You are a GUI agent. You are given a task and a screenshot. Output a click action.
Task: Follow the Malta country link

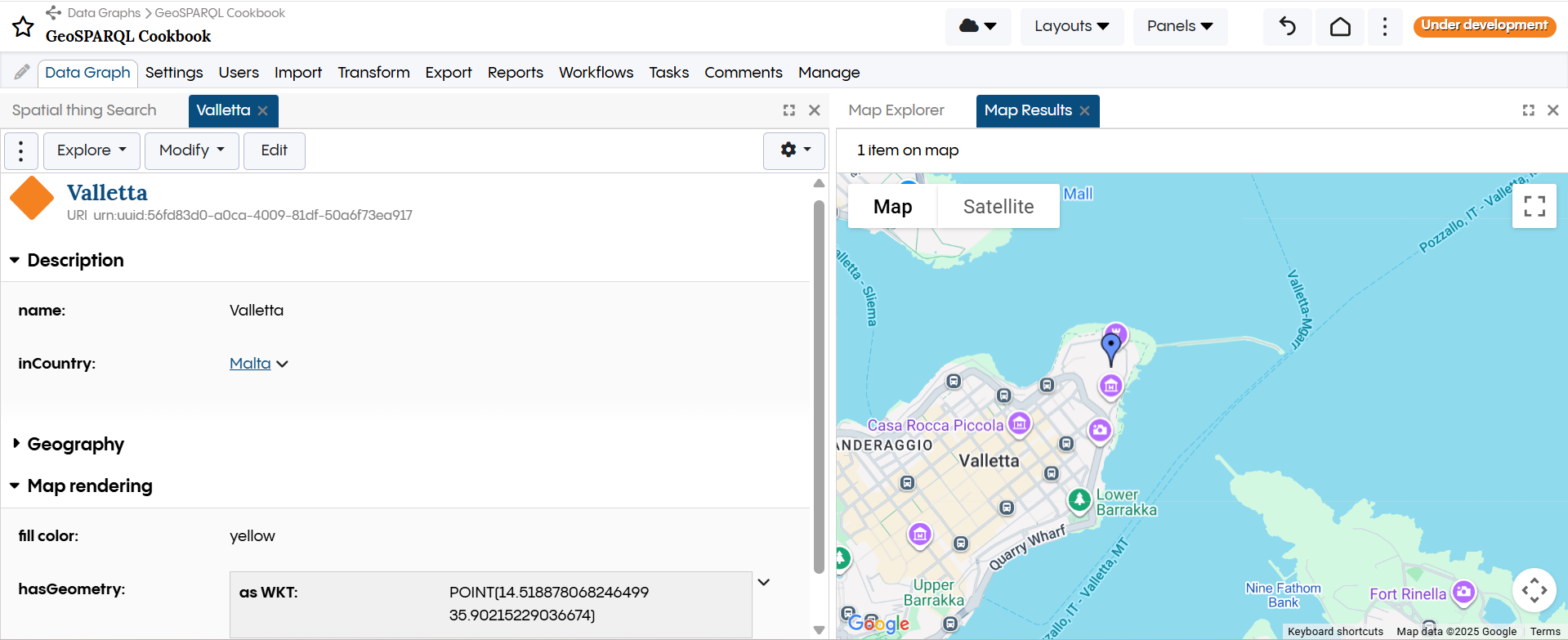(250, 364)
